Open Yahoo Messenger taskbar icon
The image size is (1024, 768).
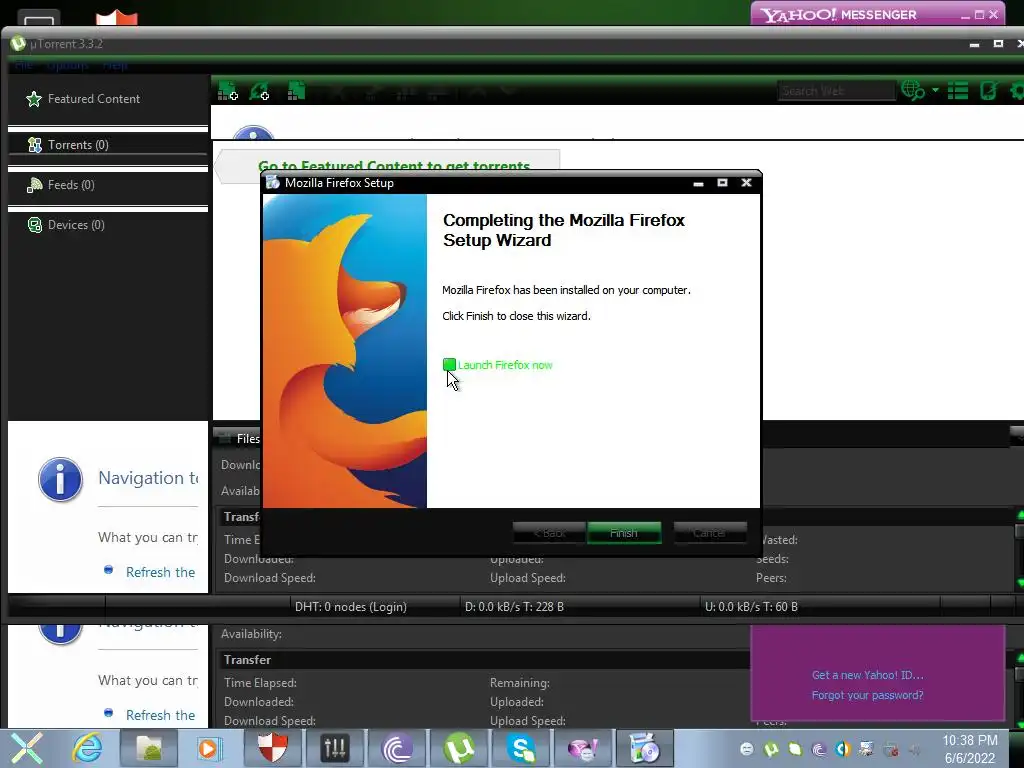point(583,748)
